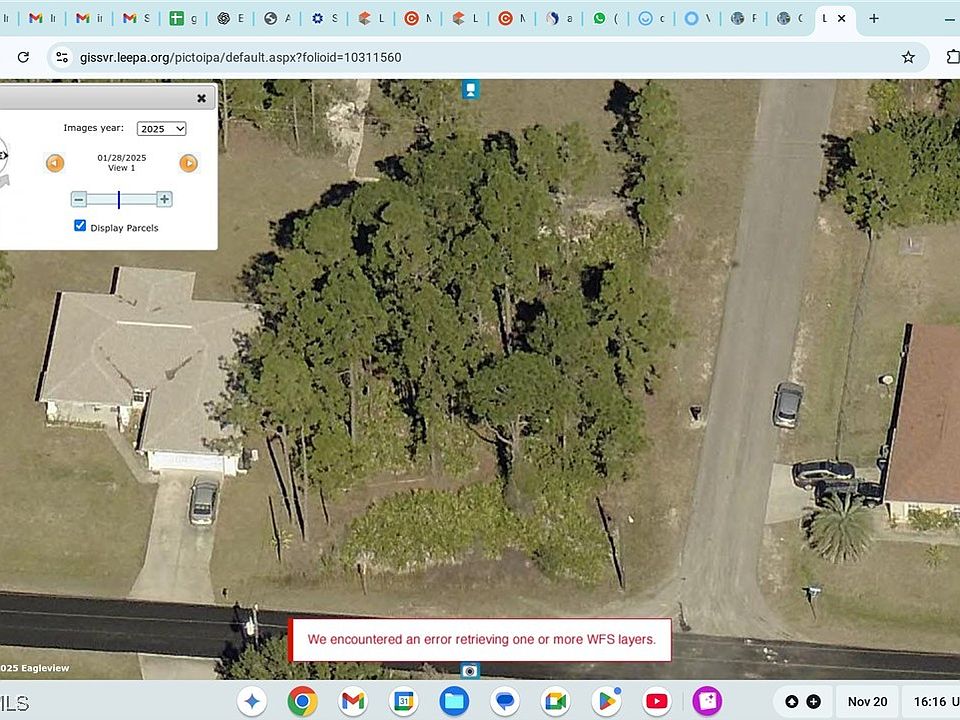Click the zoom in plus button
Viewport: 960px width, 720px height.
[165, 199]
